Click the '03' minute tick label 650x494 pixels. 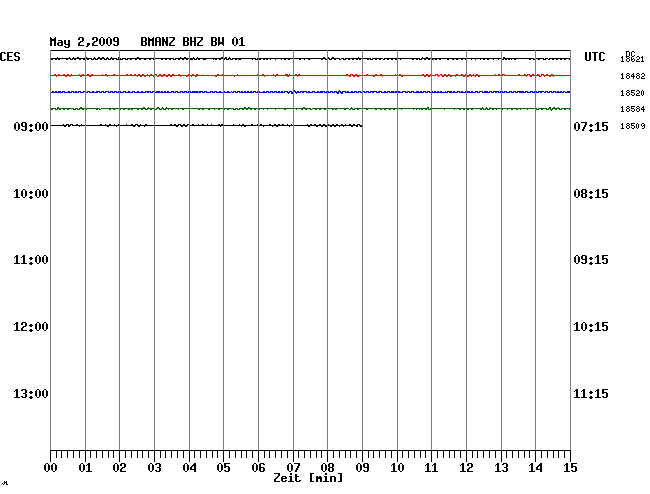click(154, 468)
